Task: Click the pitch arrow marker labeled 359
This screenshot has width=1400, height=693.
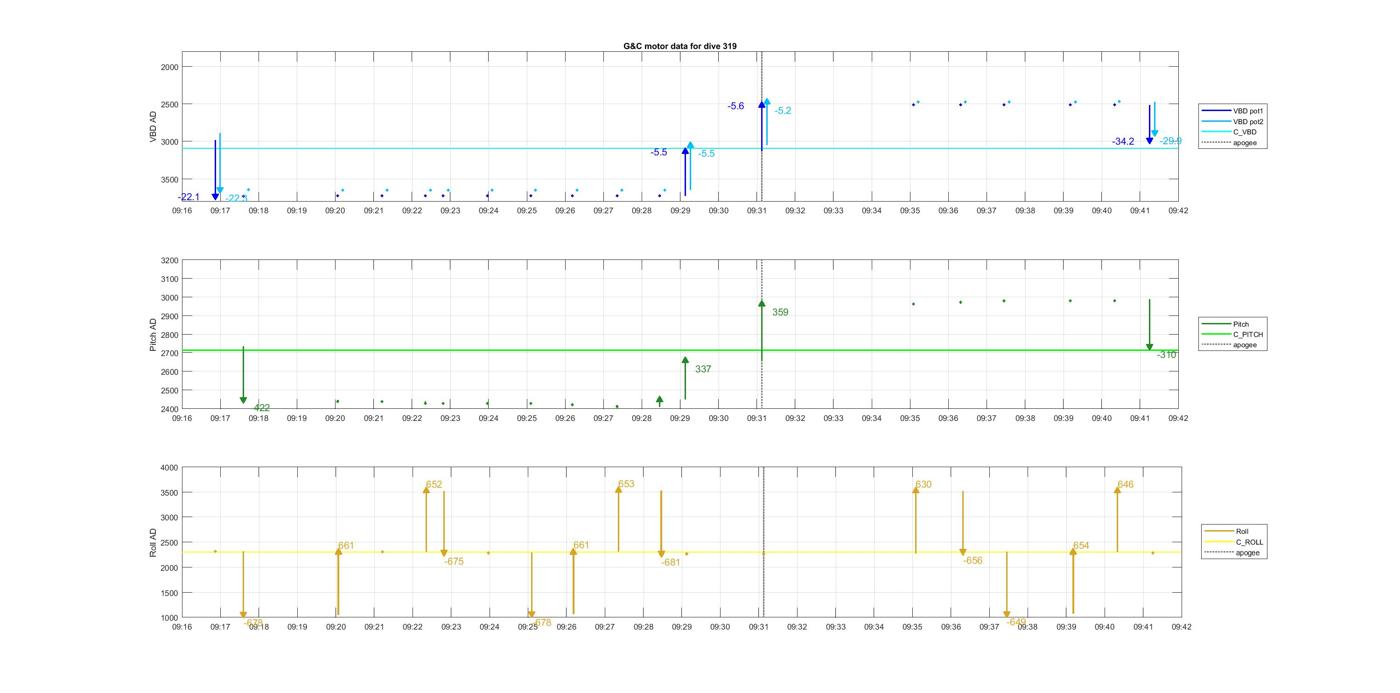Action: pyautogui.click(x=762, y=304)
